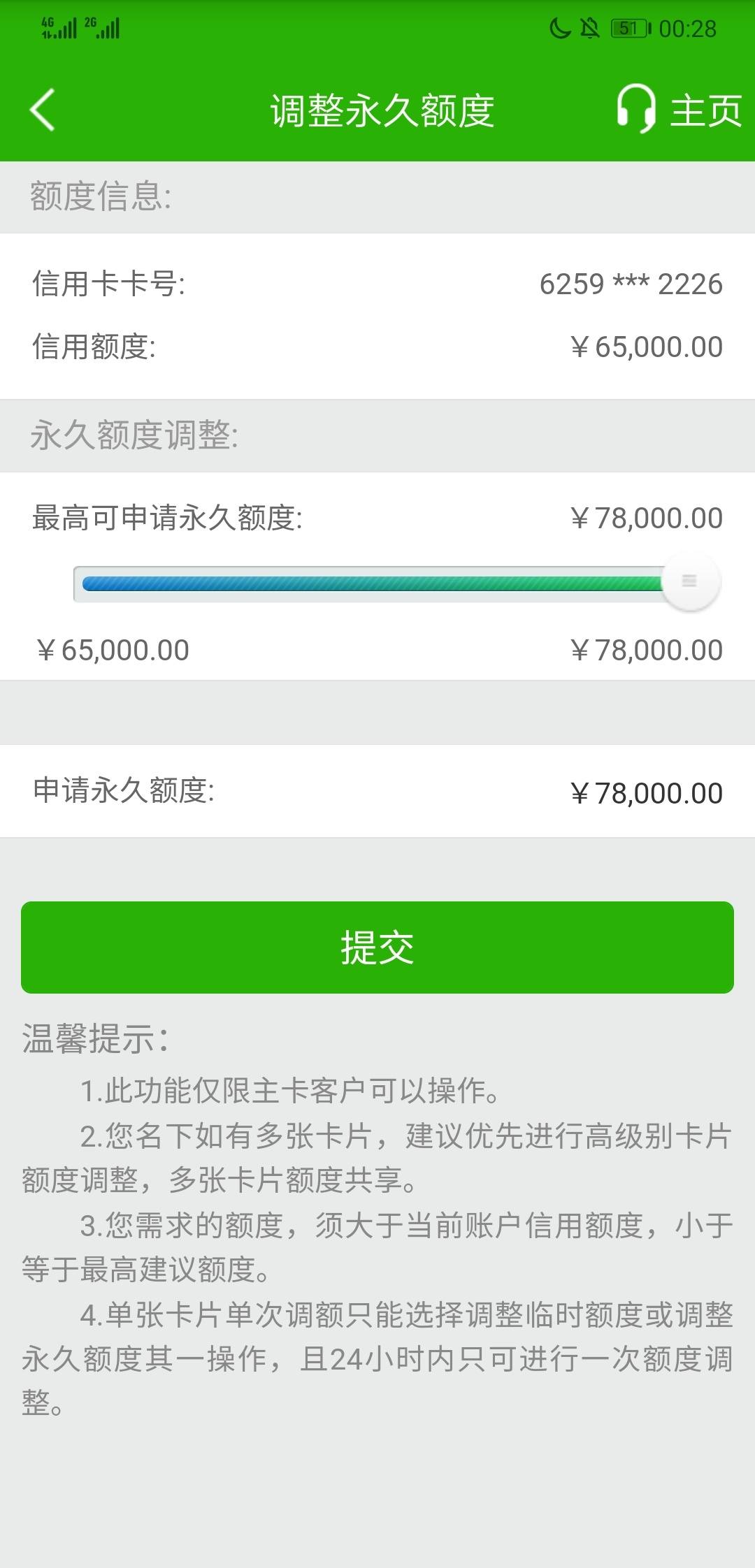
Task: Tap the muted bell notification icon
Action: pos(591,28)
